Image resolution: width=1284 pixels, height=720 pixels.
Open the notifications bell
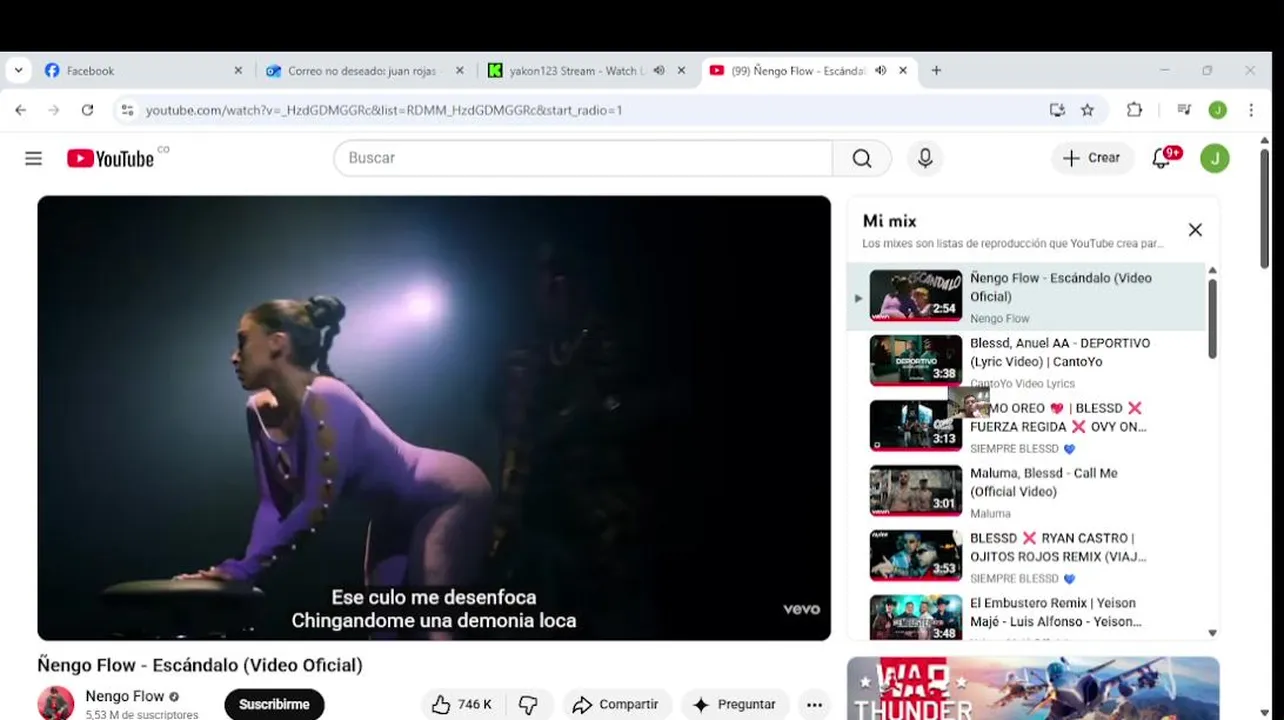click(x=1162, y=158)
